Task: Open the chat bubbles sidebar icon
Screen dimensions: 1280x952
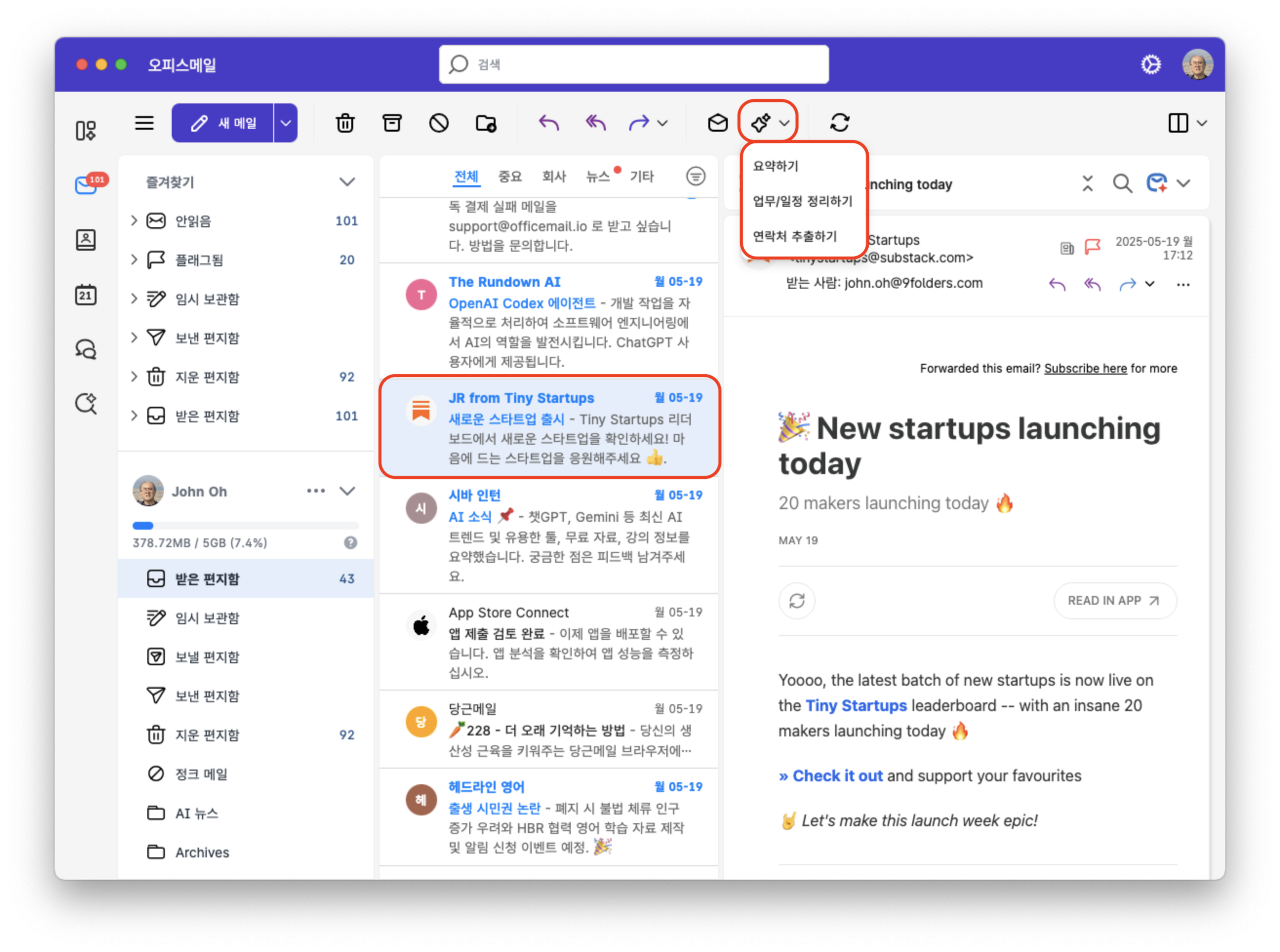Action: point(86,349)
